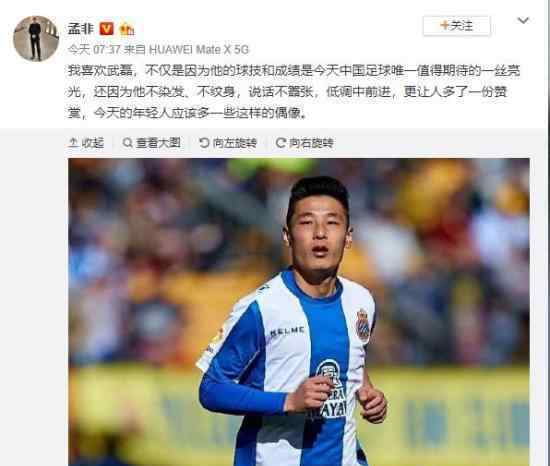The height and width of the screenshot is (466, 550).
Task: Click the orange V verification badge
Action: (107, 29)
